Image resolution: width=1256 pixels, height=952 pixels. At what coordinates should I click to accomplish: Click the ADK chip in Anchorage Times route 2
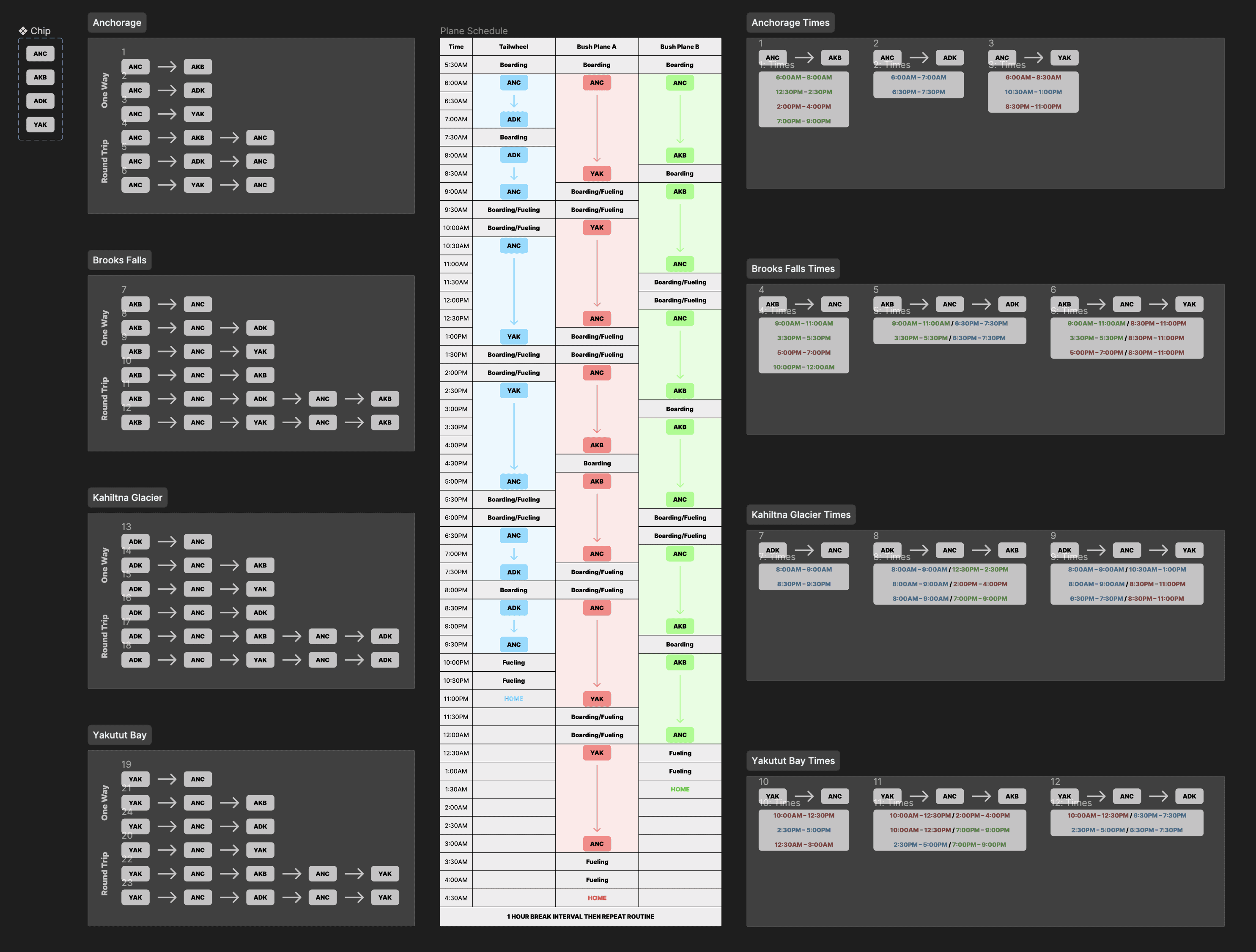tap(949, 58)
